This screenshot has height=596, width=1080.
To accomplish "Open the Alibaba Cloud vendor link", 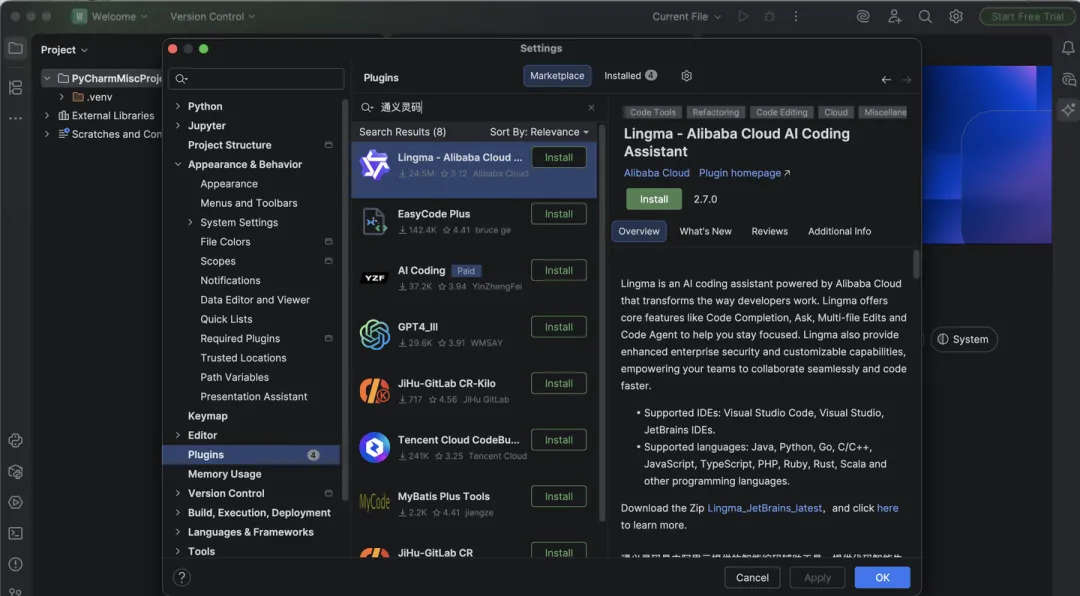I will 656,173.
